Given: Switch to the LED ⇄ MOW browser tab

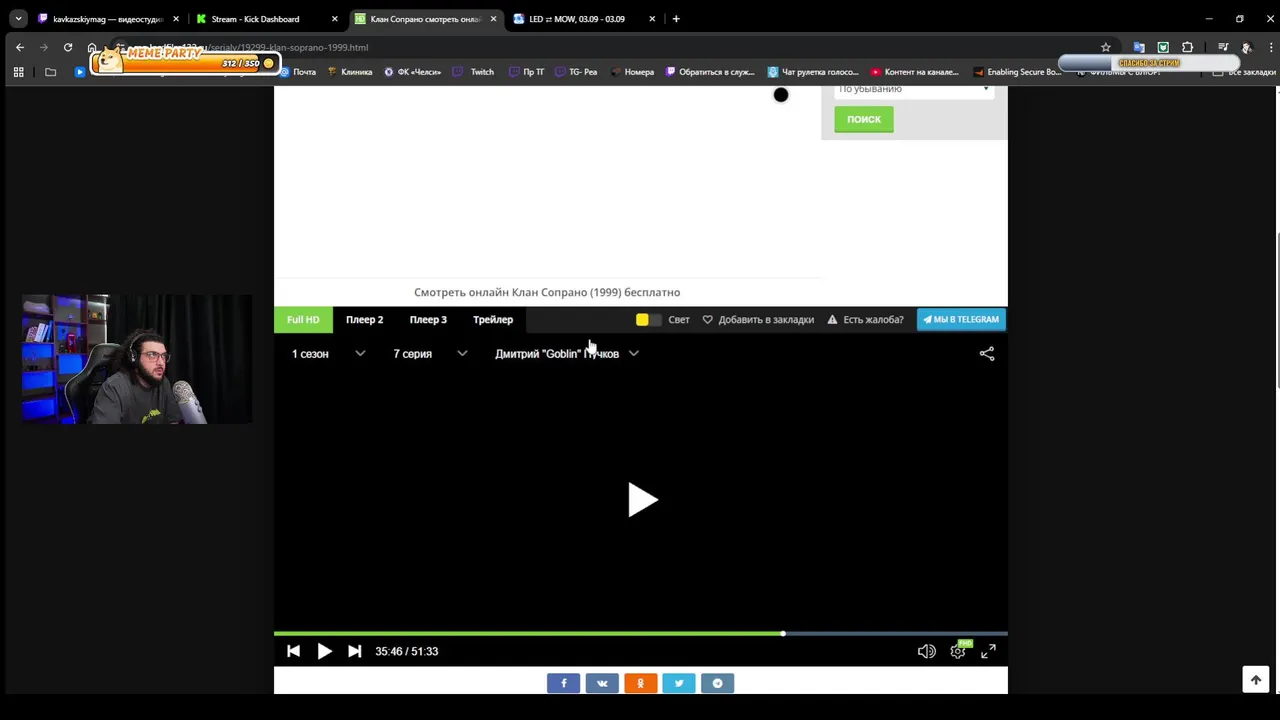Looking at the screenshot, I should (585, 19).
